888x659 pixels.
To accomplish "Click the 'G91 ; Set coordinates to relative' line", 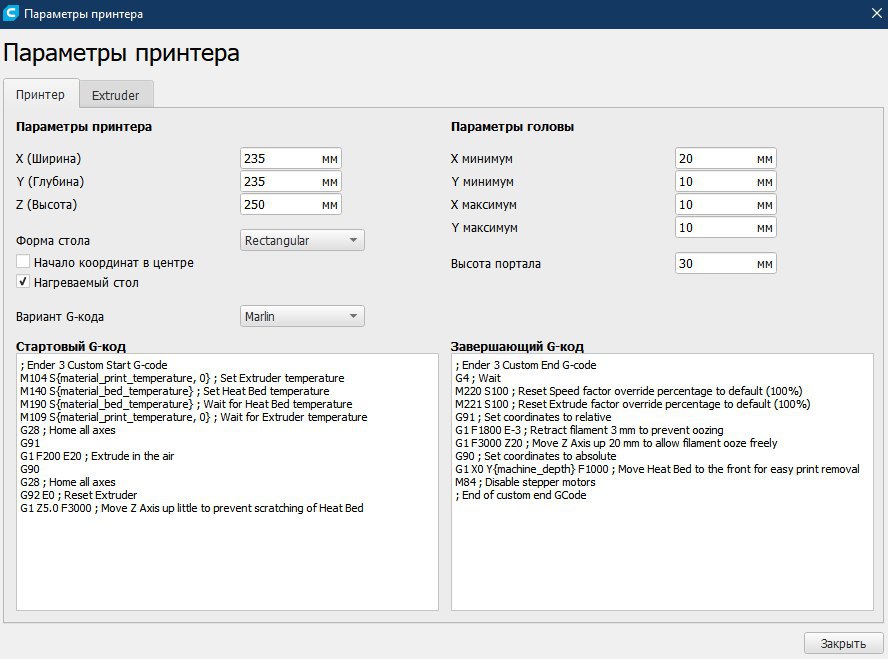I will pyautogui.click(x=533, y=417).
